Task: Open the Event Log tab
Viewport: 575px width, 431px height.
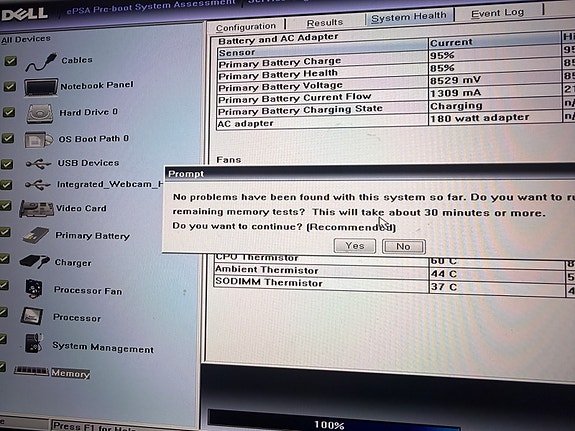Action: coord(497,13)
